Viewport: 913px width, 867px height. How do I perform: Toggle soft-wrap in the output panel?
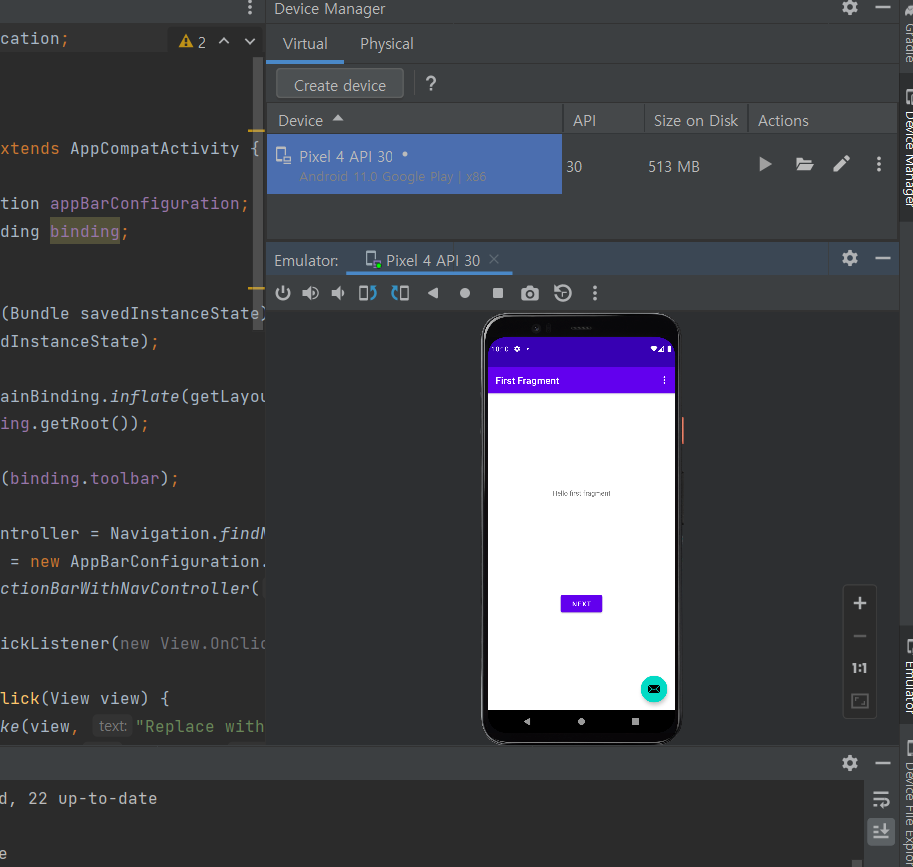pos(881,799)
